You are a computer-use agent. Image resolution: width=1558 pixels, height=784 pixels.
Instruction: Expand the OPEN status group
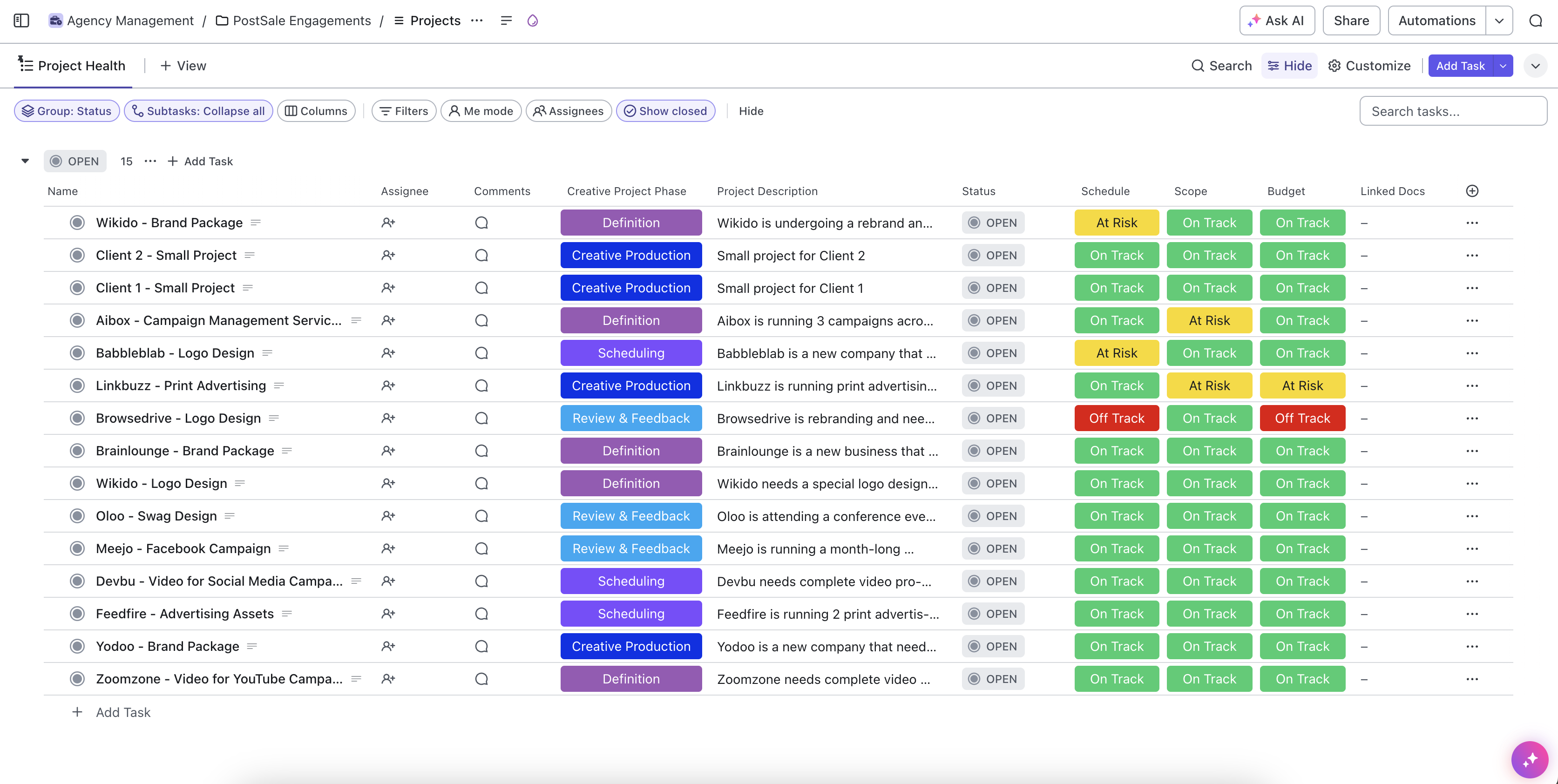(x=24, y=160)
